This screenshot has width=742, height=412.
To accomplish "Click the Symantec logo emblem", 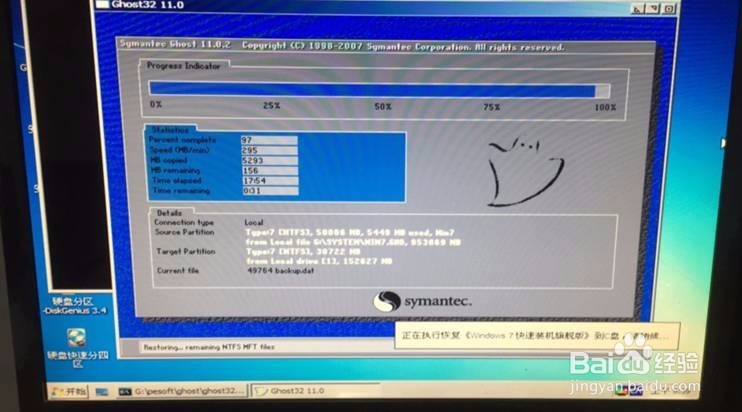I will click(x=387, y=301).
